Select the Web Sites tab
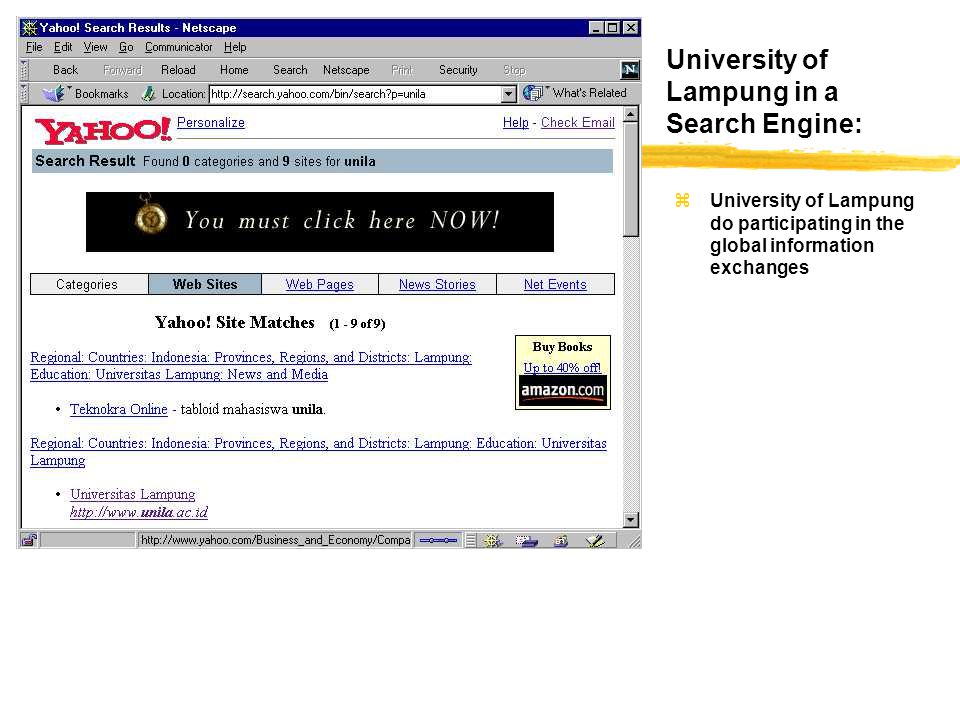This screenshot has width=960, height=720. 204,284
